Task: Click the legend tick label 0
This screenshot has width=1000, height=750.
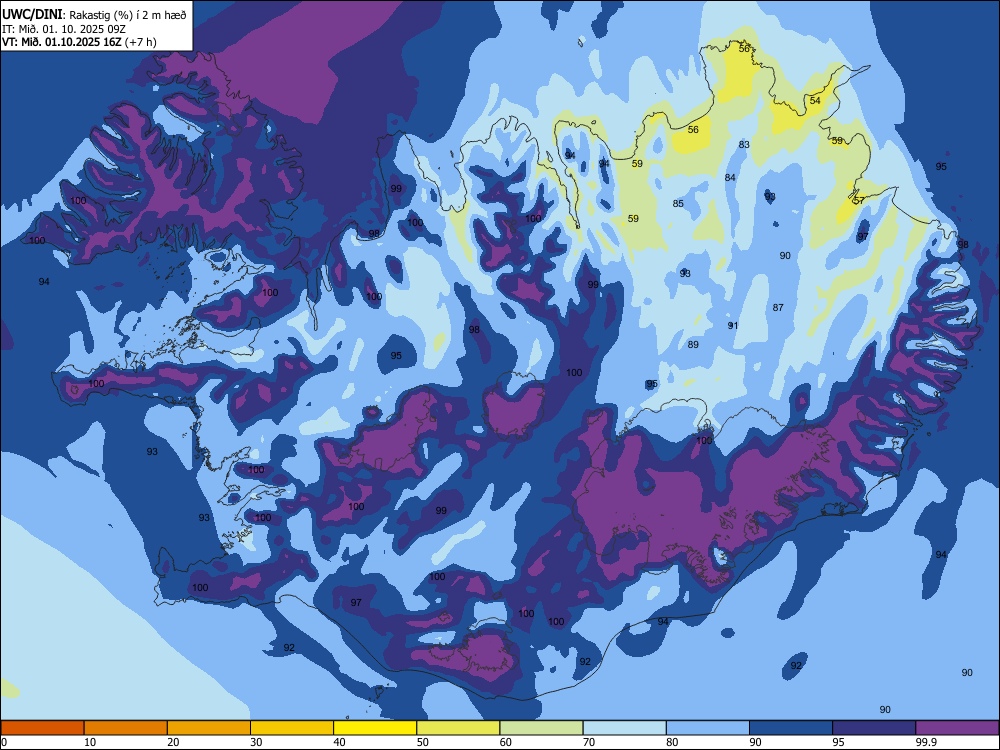Action: point(4,742)
